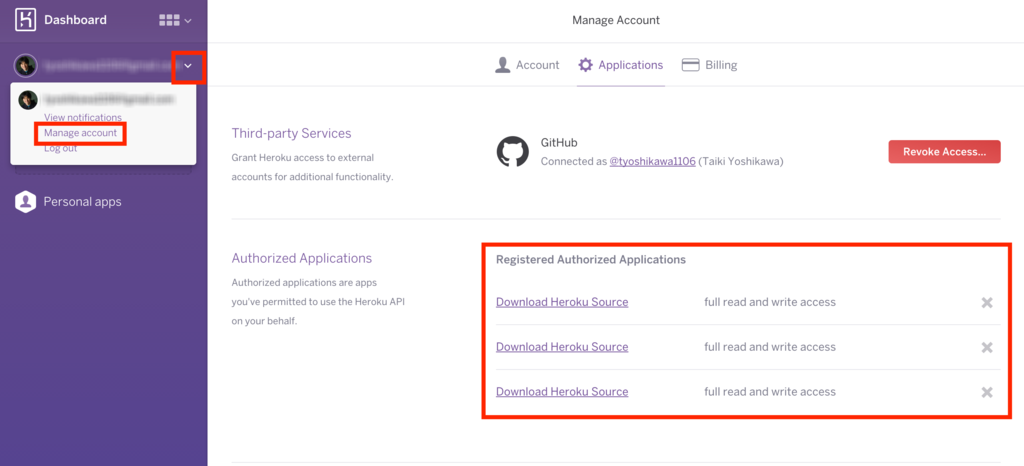Open Personal apps in sidebar
Viewport: 1024px width, 466px height.
(x=82, y=202)
